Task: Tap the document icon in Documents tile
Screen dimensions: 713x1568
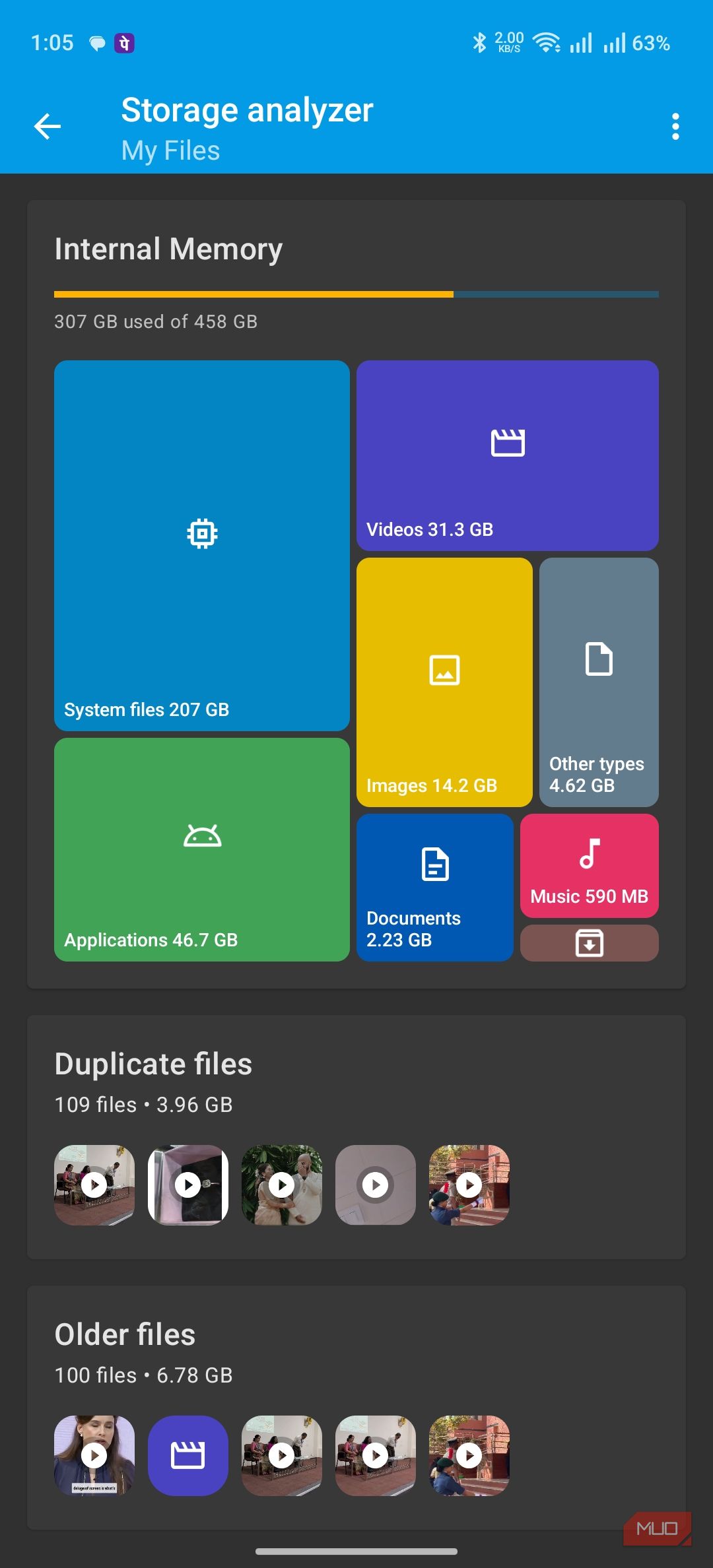Action: 435,865
